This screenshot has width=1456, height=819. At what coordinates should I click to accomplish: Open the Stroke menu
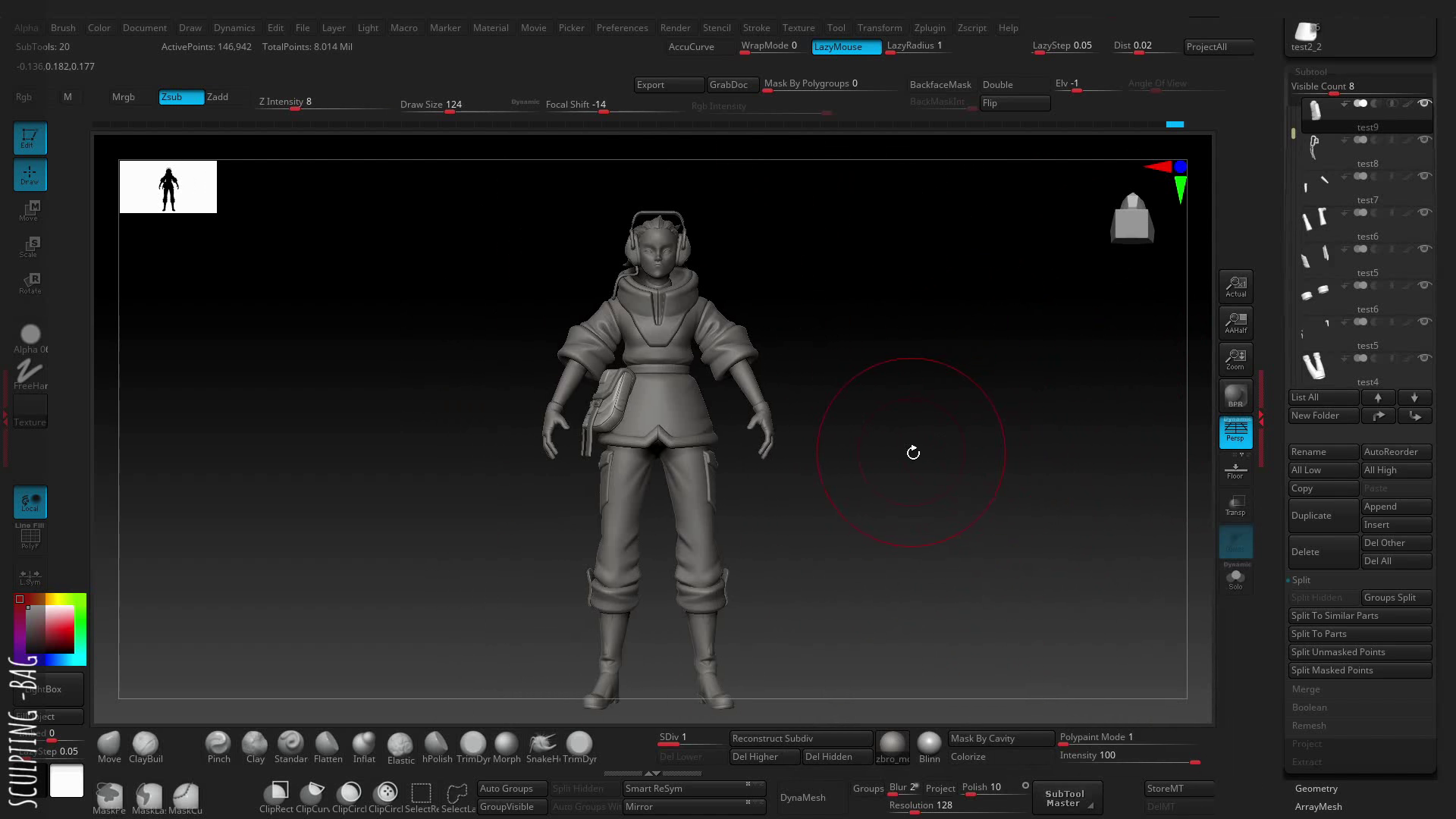click(x=756, y=27)
